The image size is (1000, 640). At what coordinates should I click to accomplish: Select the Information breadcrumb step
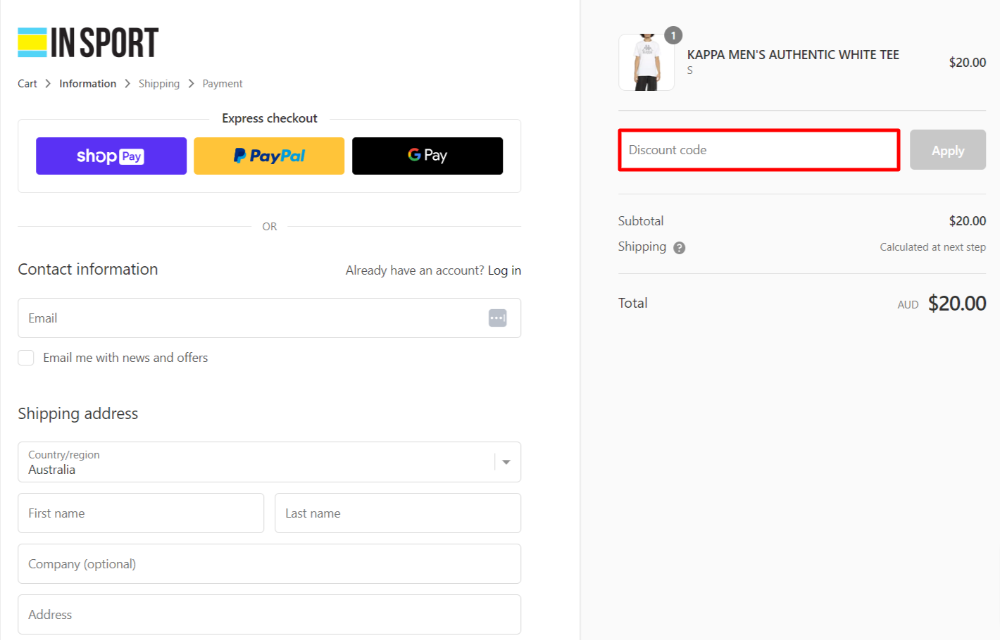pyautogui.click(x=87, y=84)
